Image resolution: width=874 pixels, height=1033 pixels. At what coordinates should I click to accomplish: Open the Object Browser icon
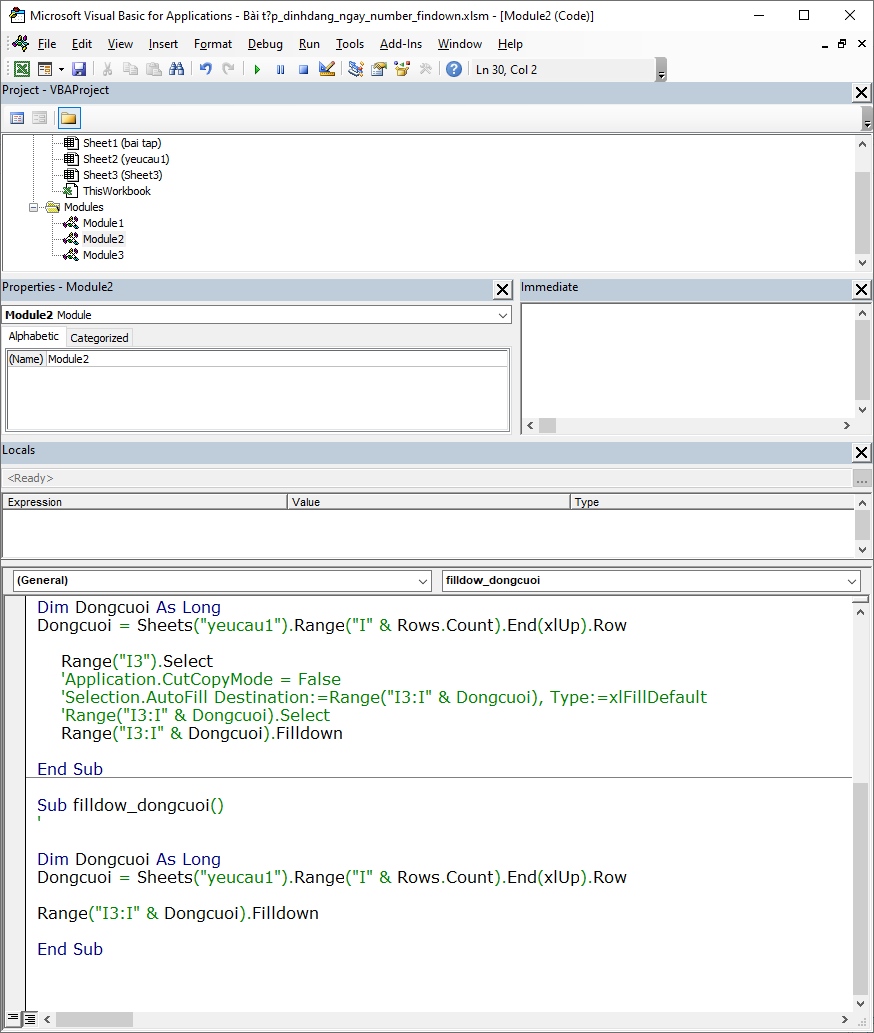click(x=402, y=69)
